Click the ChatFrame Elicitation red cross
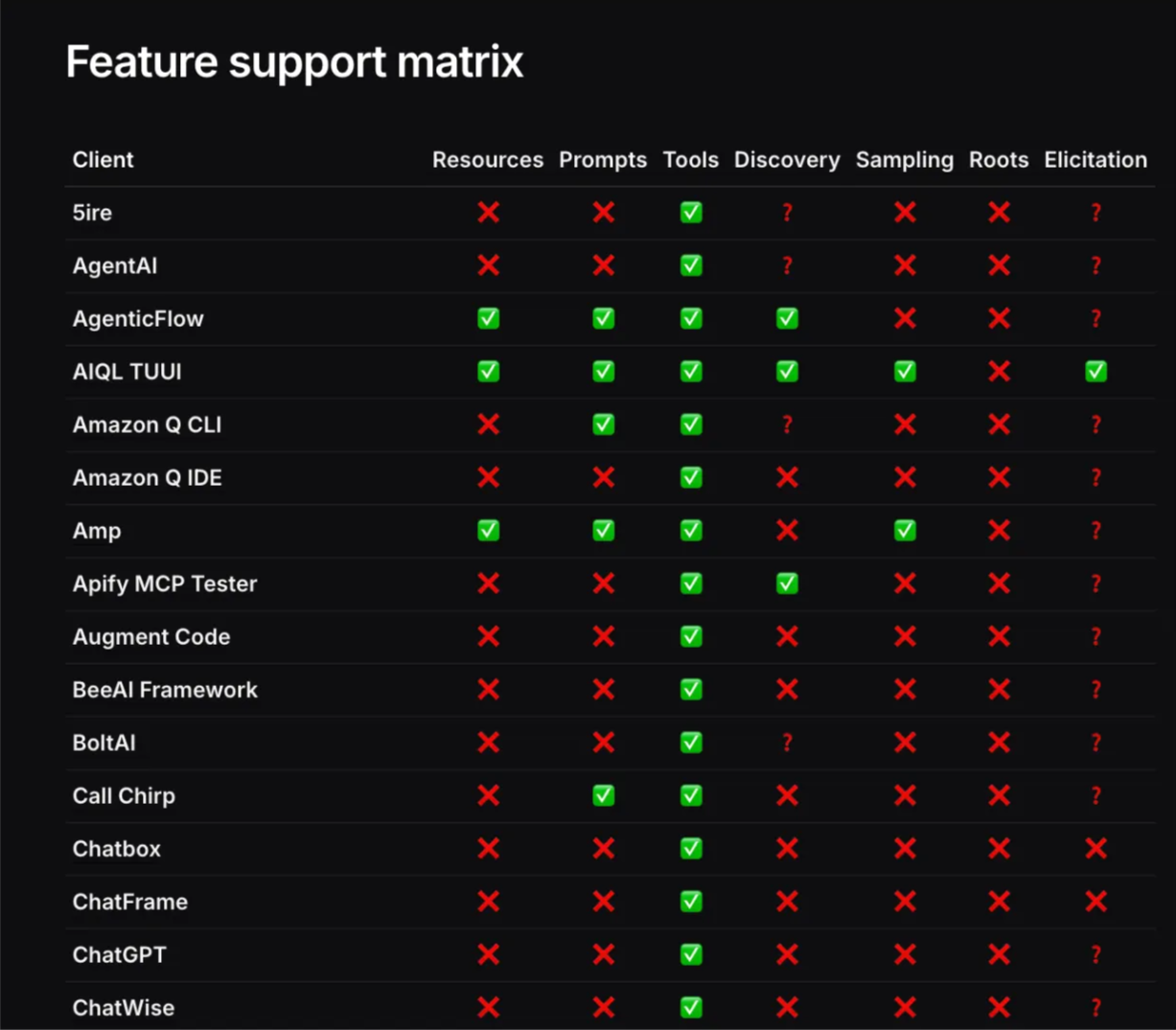 1095,902
